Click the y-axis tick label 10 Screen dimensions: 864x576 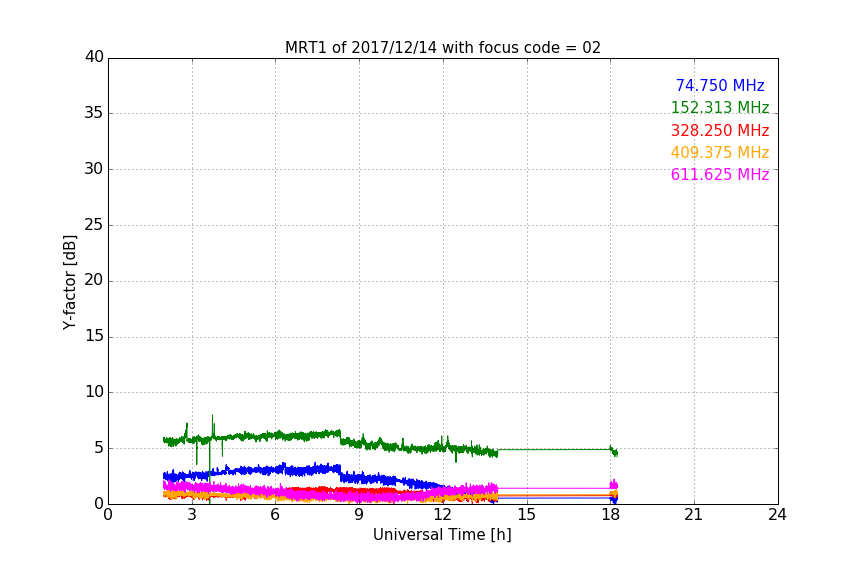point(94,392)
